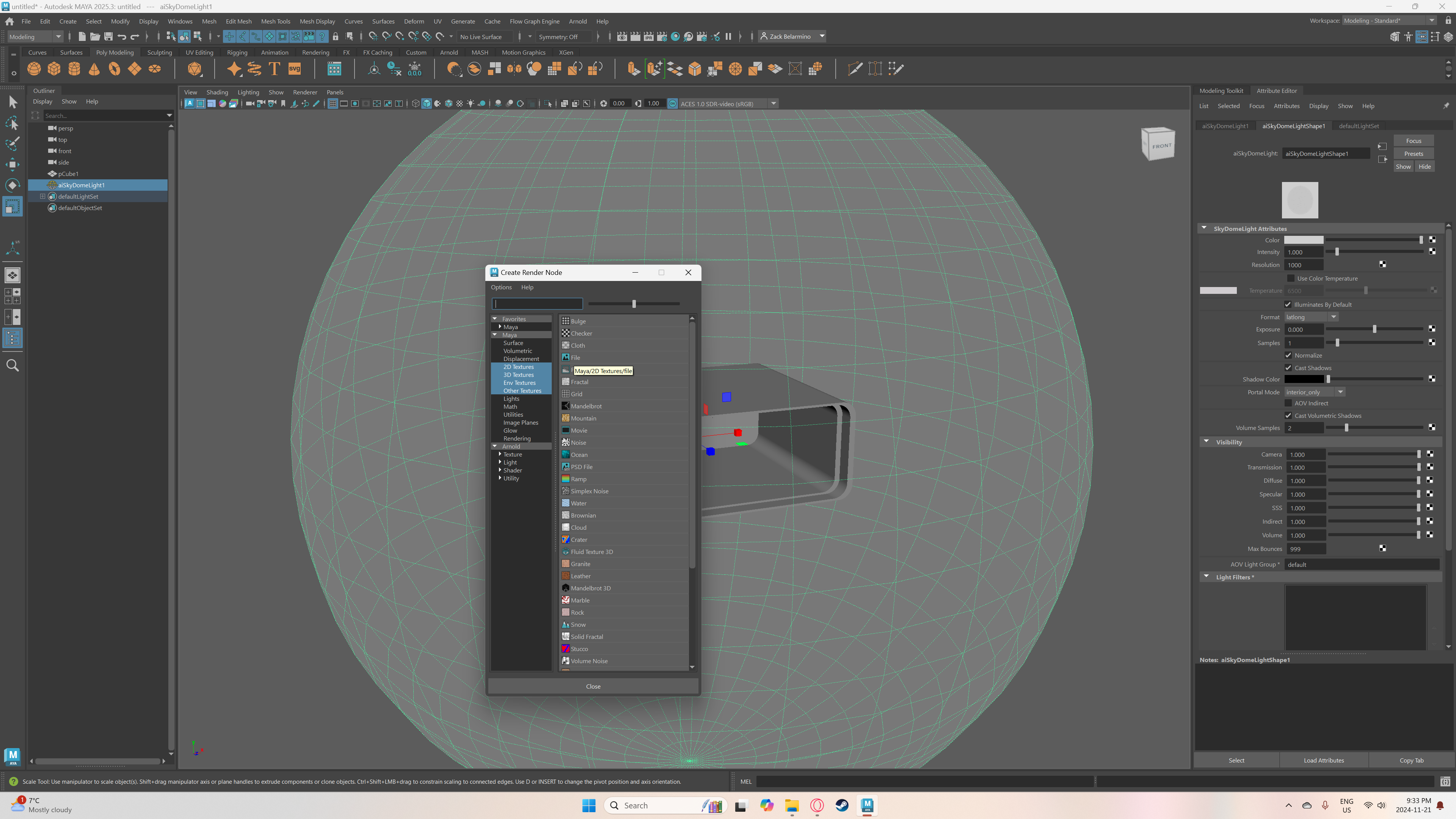Collapse SkyDomeLight Attributes section

pyautogui.click(x=1204, y=228)
